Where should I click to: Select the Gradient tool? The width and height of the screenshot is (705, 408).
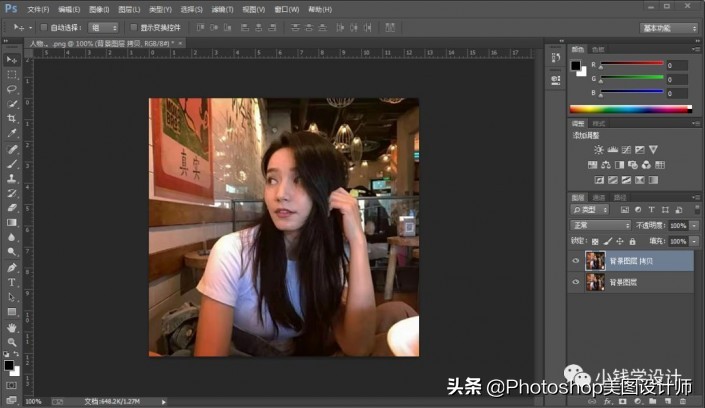pos(12,223)
